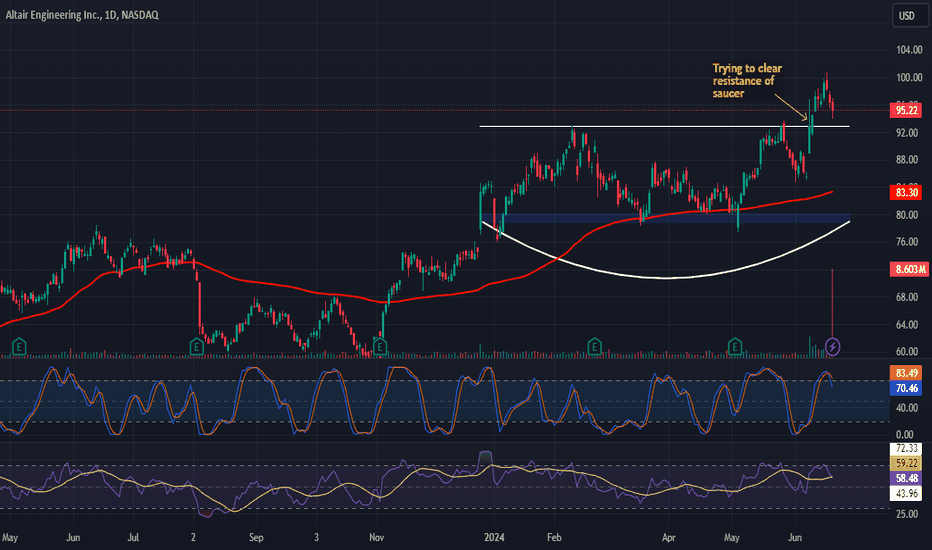Viewport: 932px width, 550px height.
Task: Click the 2024 label on time axis
Action: 494,538
